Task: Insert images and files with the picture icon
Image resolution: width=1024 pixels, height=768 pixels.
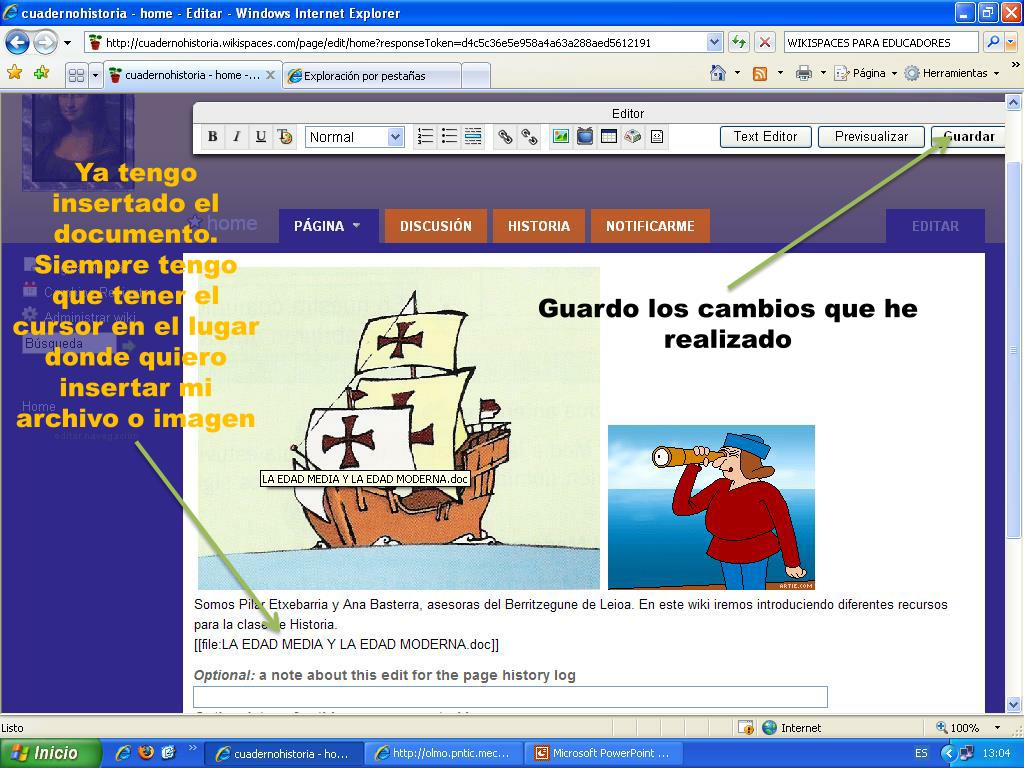Action: point(560,136)
